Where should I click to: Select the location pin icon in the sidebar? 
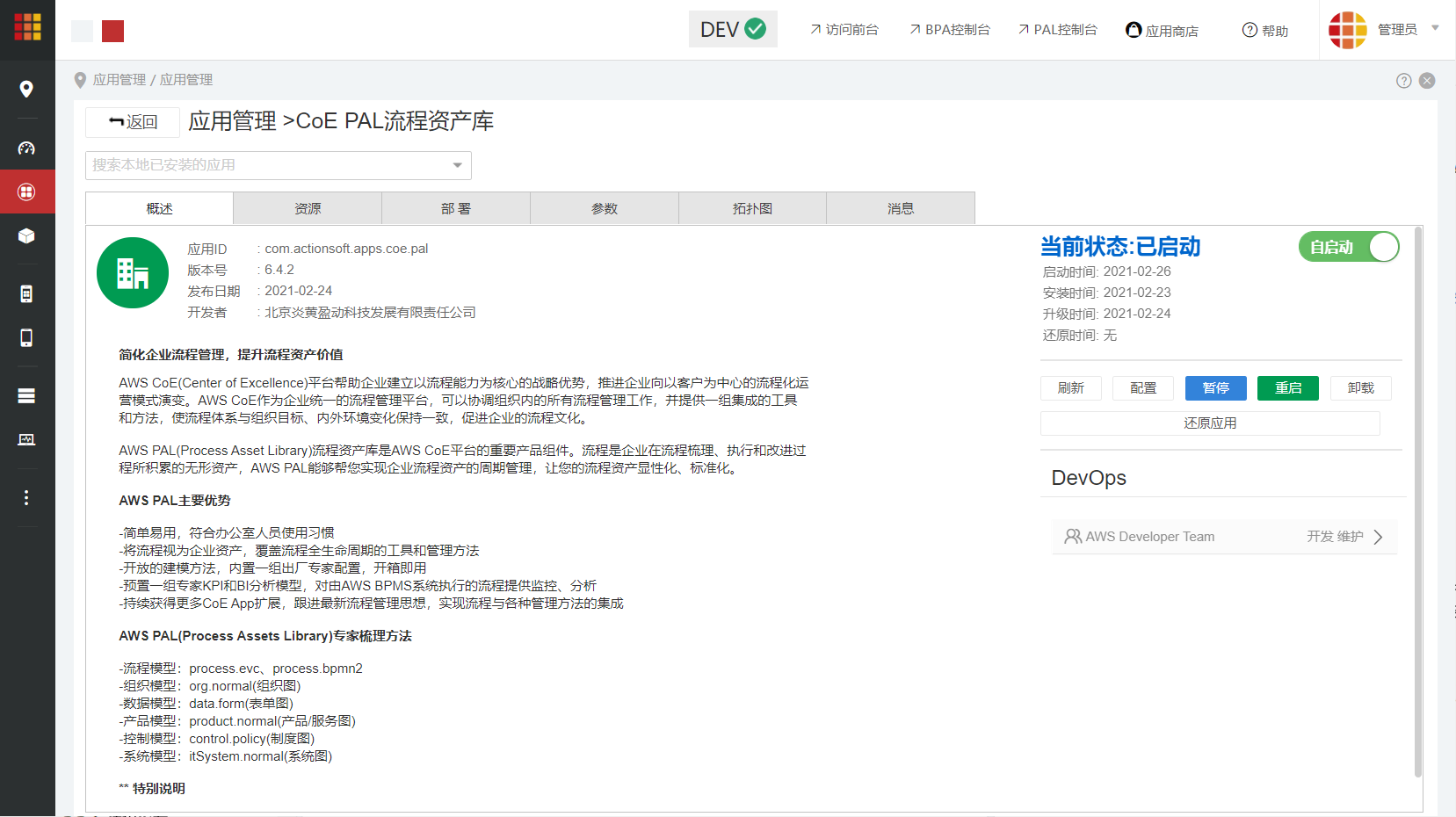click(x=27, y=89)
